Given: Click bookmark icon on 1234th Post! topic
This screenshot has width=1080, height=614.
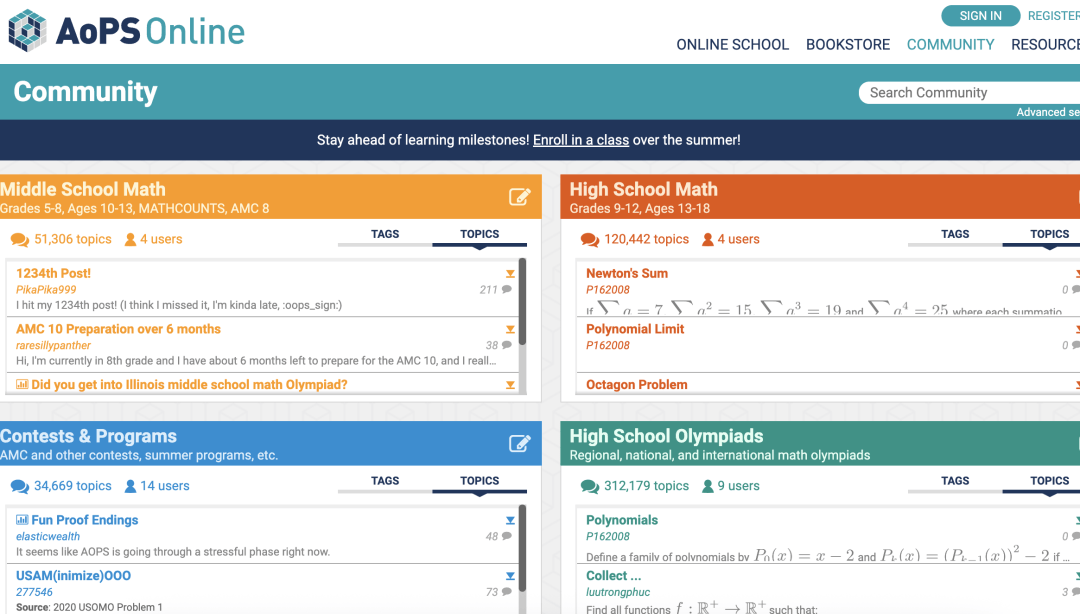Looking at the screenshot, I should tap(510, 274).
